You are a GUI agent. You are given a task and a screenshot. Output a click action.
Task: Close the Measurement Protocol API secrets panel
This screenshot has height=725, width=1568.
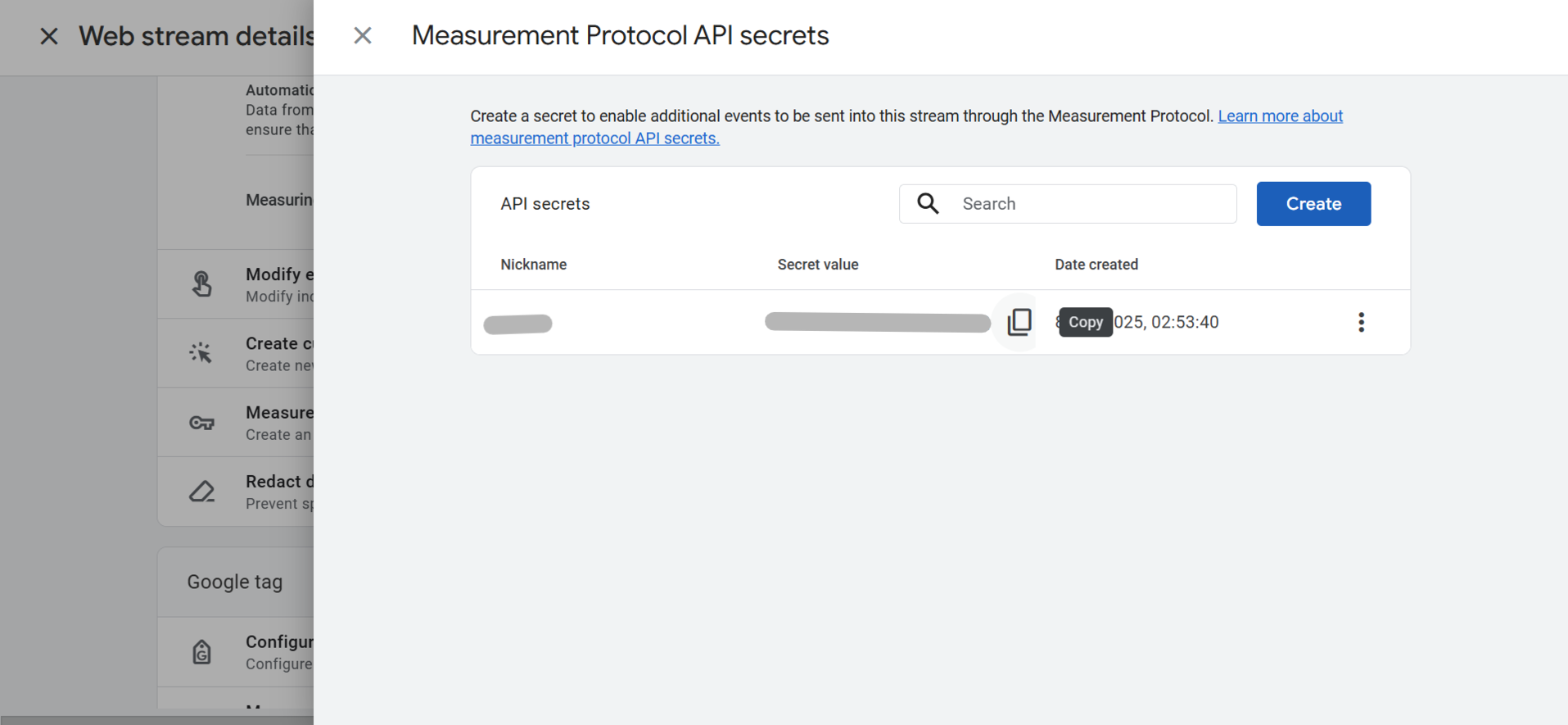pos(363,35)
